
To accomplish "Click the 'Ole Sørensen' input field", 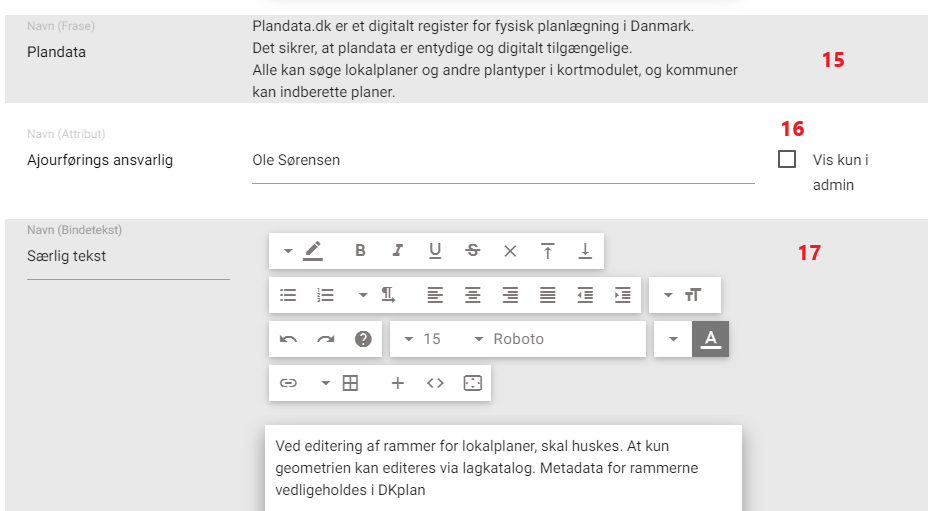I will 502,160.
